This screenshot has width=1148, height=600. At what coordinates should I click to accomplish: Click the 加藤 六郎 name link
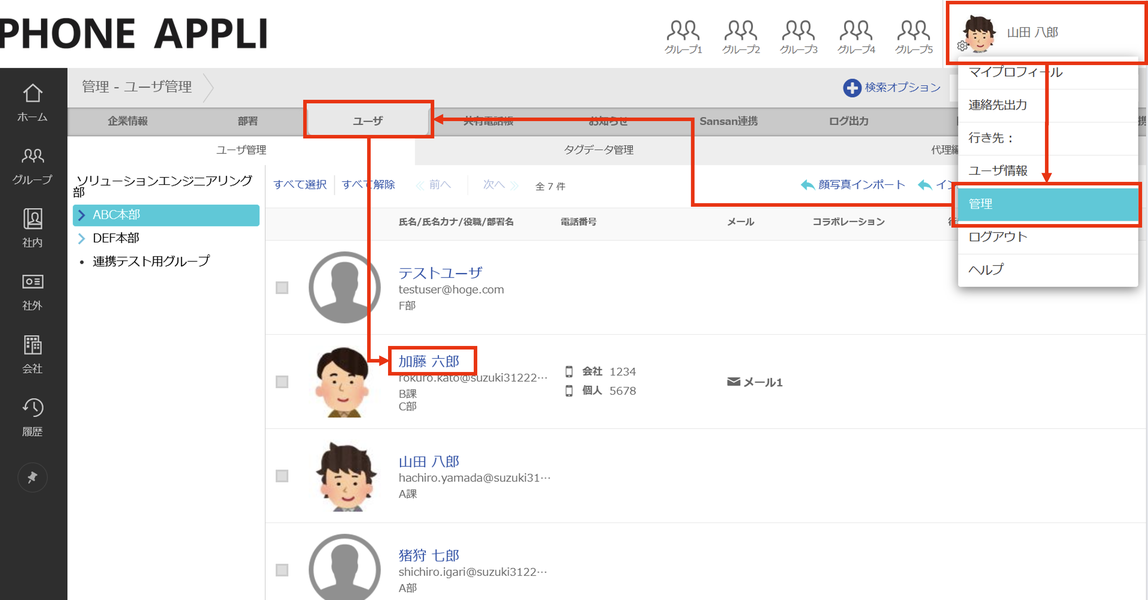[430, 361]
